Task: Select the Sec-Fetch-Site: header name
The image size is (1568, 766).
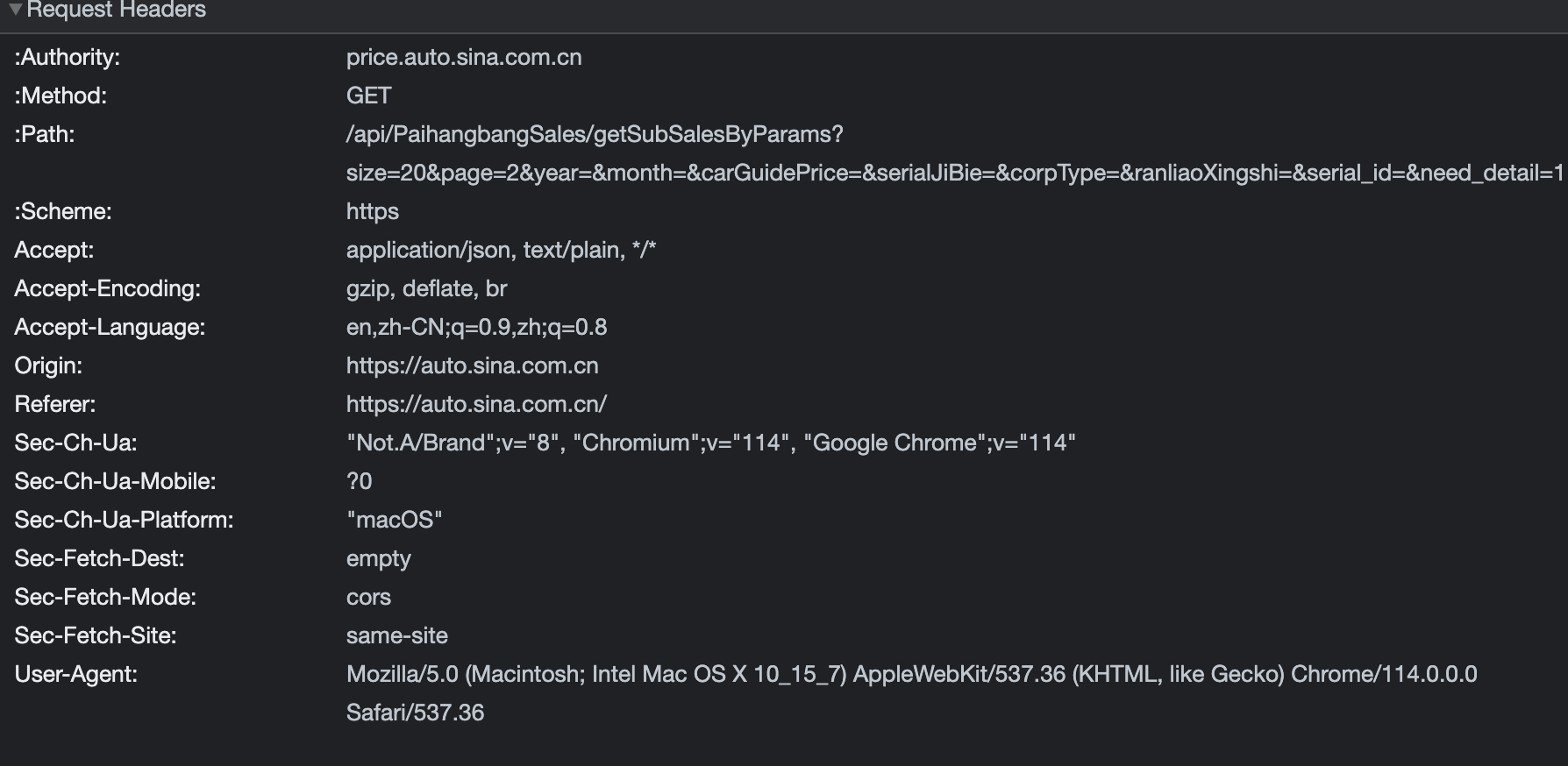Action: coord(96,635)
